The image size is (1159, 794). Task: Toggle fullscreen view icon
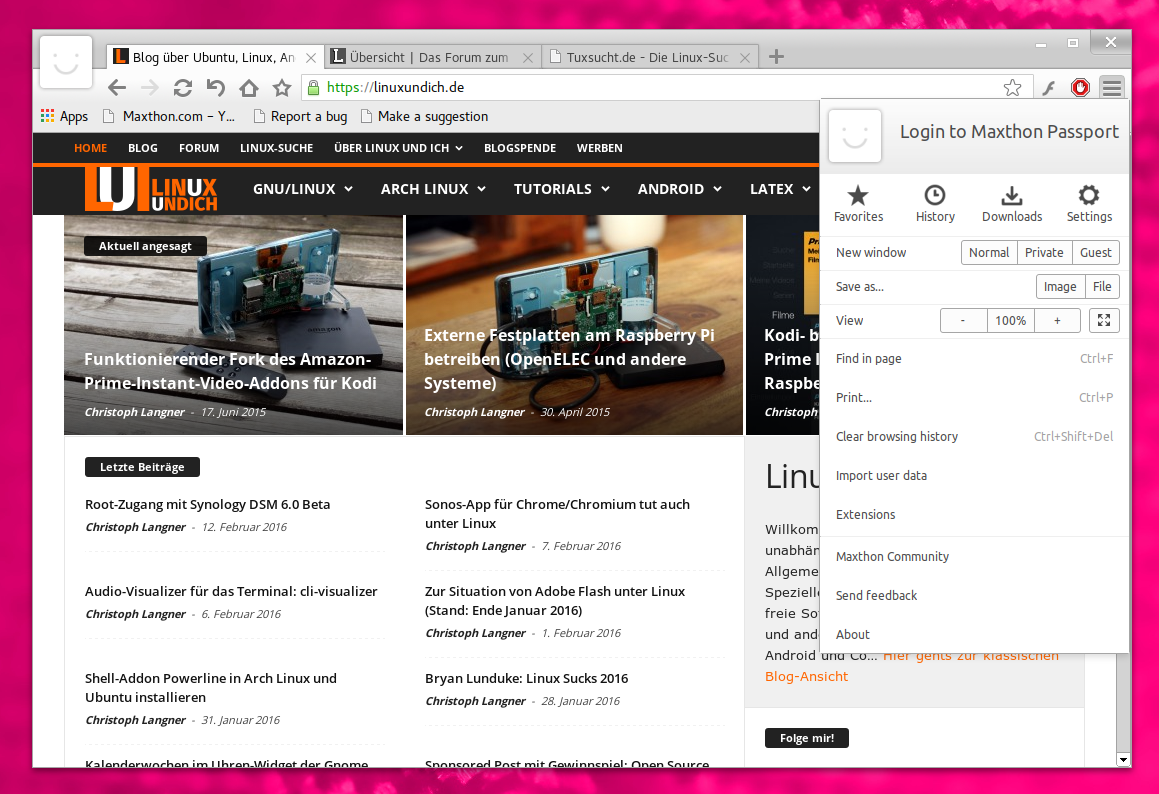point(1104,320)
